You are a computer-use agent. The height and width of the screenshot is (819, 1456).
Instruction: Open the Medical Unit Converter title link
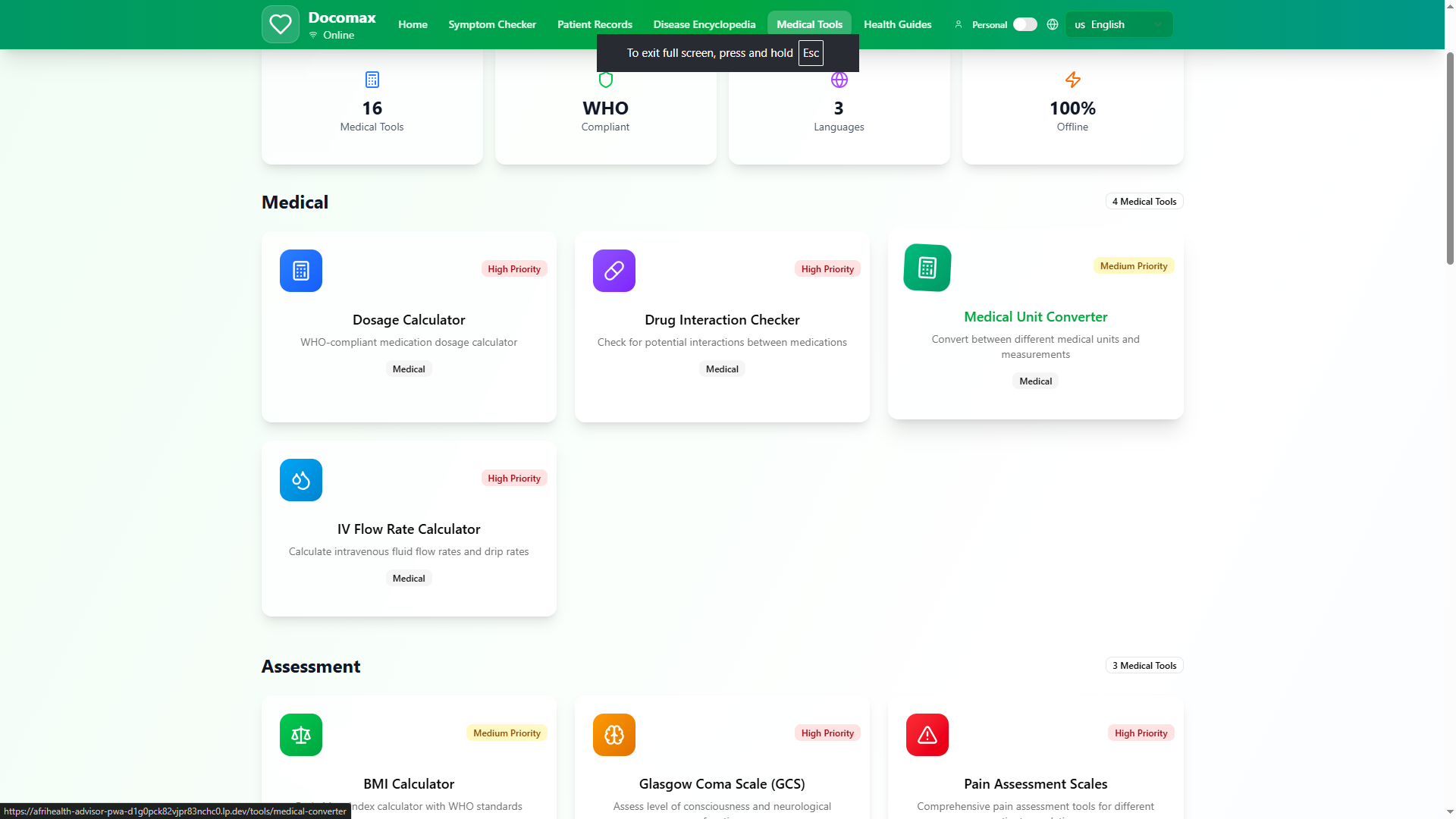(x=1035, y=317)
